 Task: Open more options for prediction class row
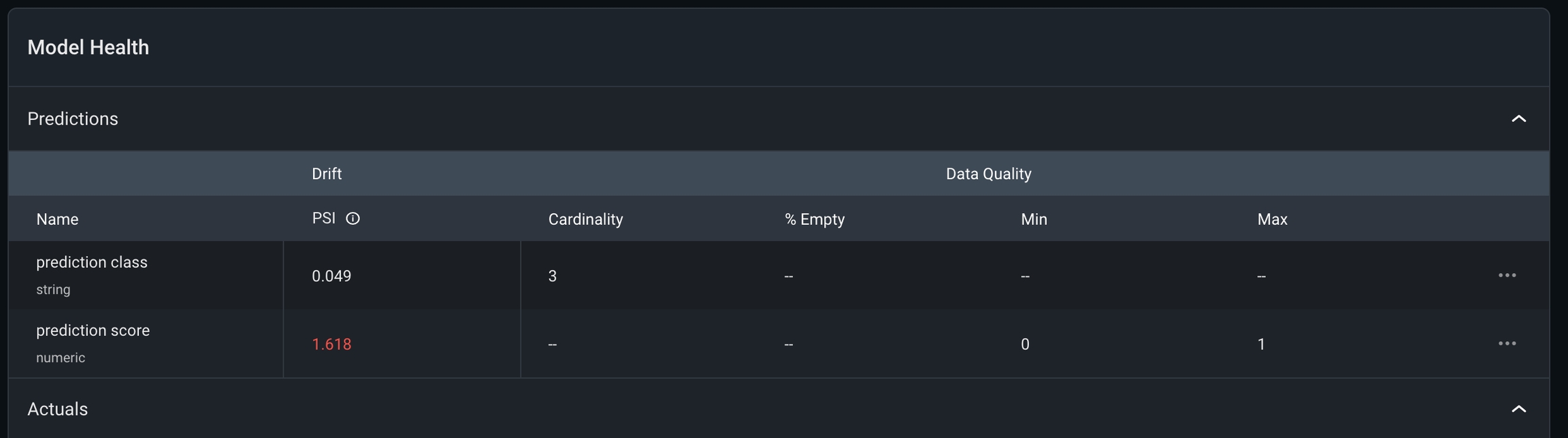click(1507, 275)
